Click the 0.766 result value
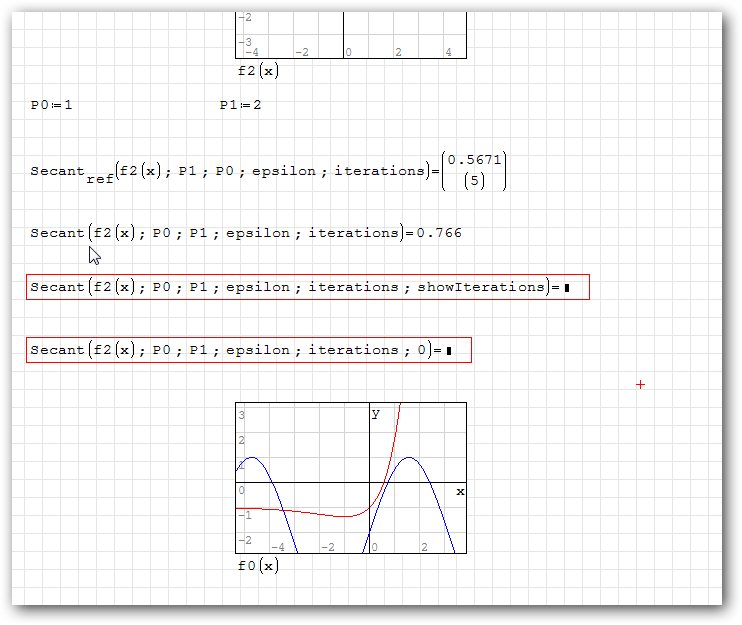The width and height of the screenshot is (742, 625). click(x=439, y=233)
